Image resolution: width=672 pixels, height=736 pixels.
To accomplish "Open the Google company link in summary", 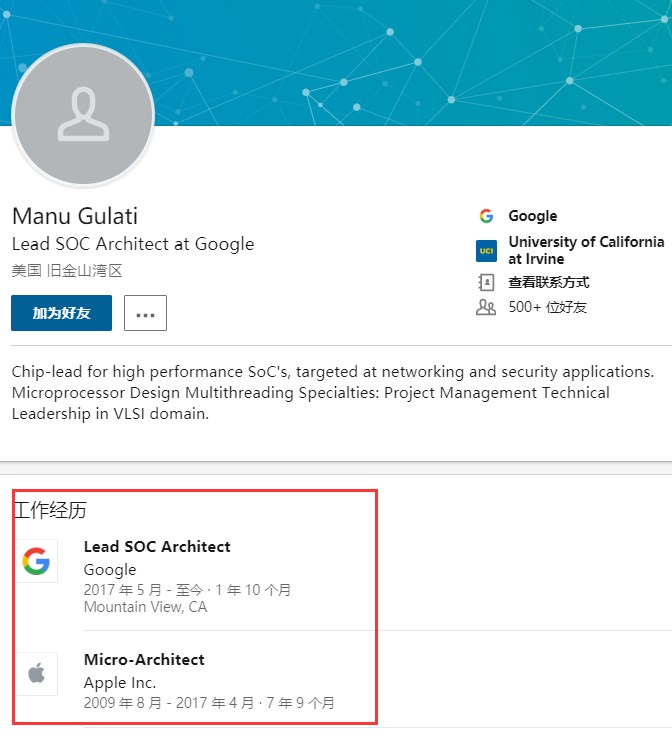I will pyautogui.click(x=533, y=216).
